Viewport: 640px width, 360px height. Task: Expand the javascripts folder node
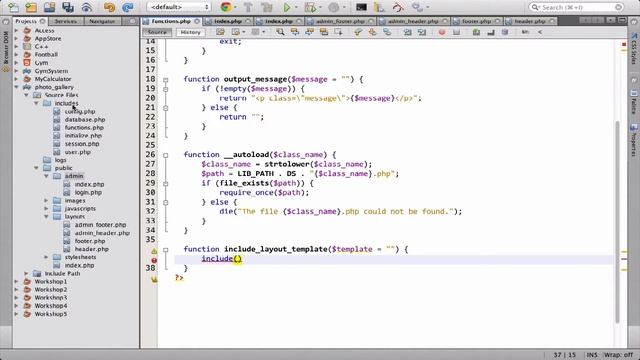tap(46, 209)
